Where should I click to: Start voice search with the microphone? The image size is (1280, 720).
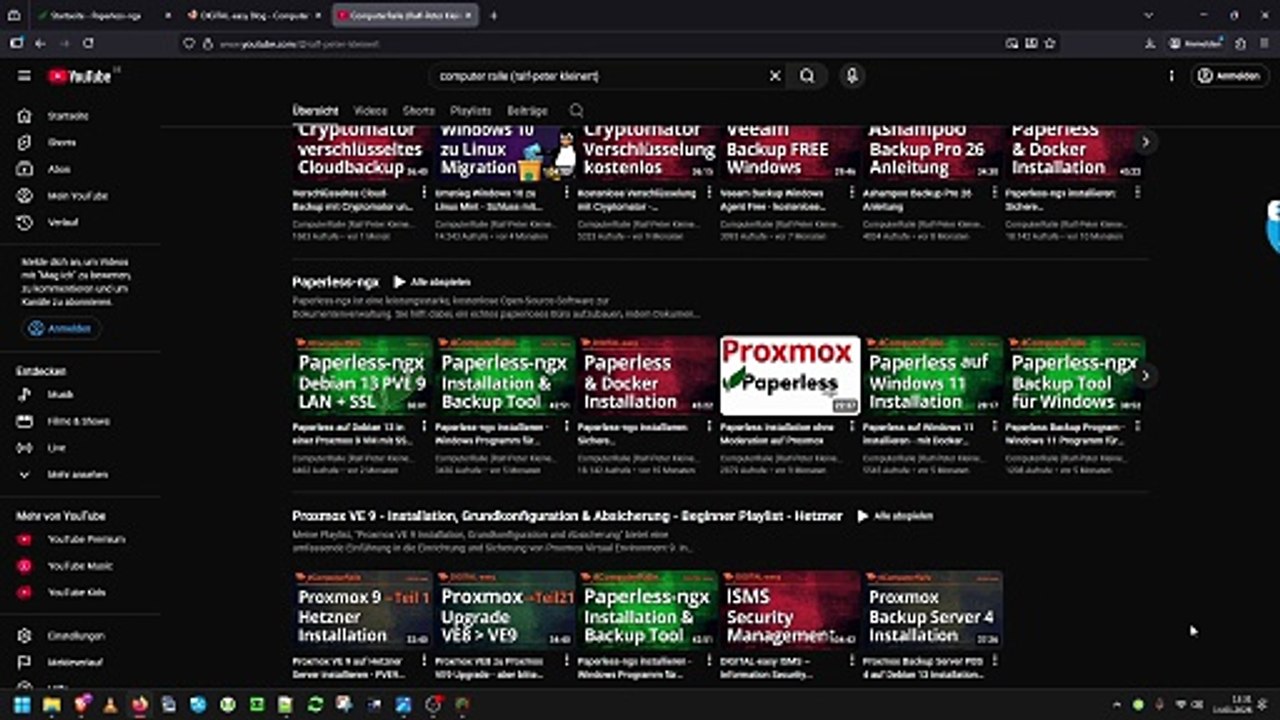tap(852, 76)
